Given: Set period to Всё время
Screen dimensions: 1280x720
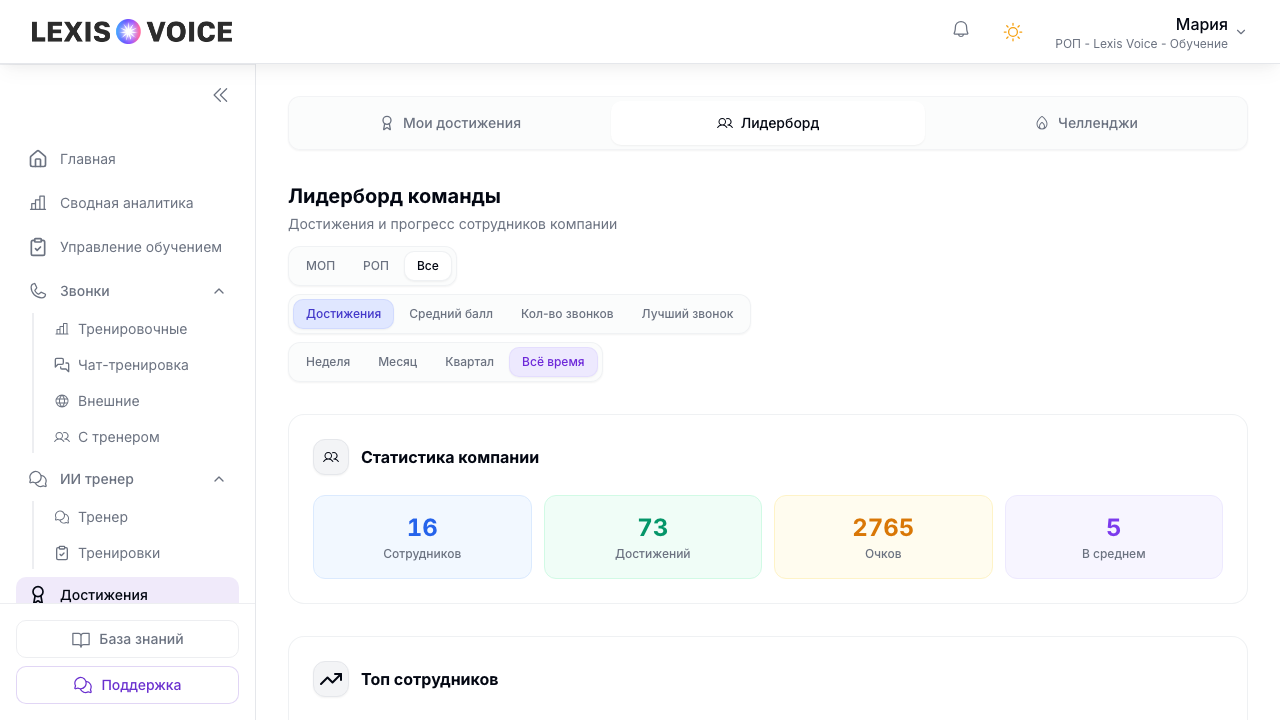Looking at the screenshot, I should tap(553, 362).
